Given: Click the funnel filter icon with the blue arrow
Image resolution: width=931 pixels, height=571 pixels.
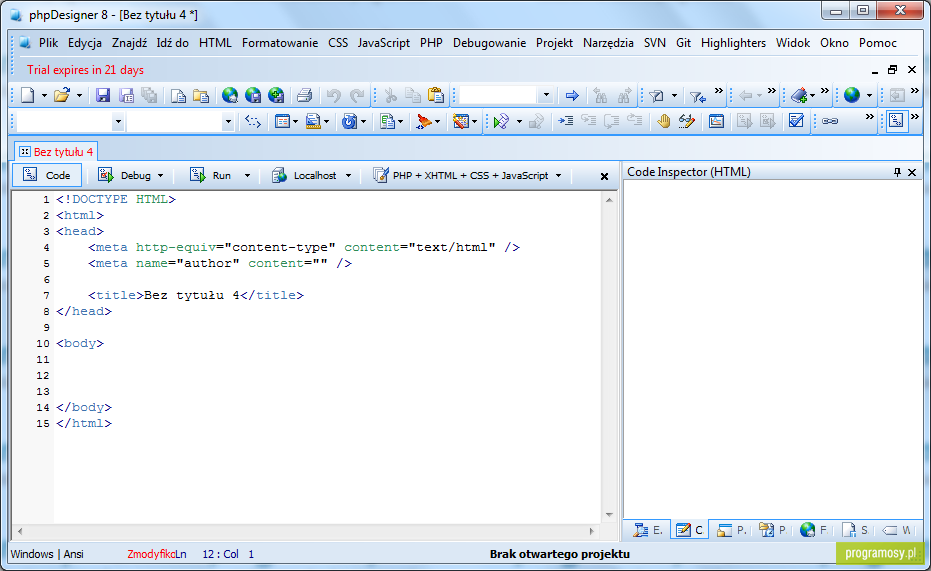Looking at the screenshot, I should tap(697, 95).
